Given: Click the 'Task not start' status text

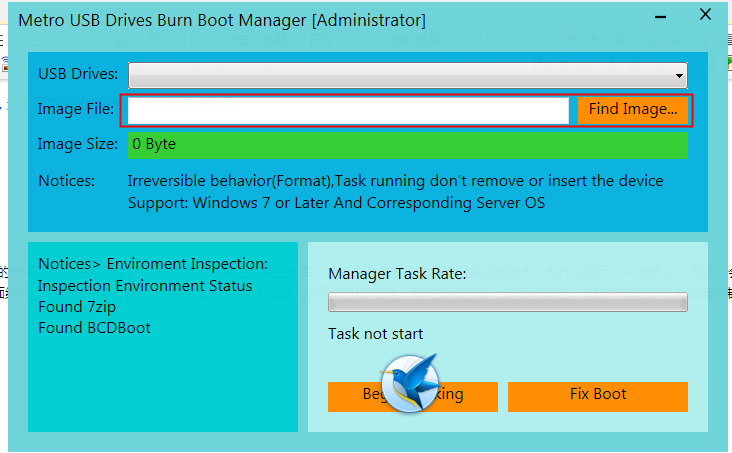Looking at the screenshot, I should 375,333.
